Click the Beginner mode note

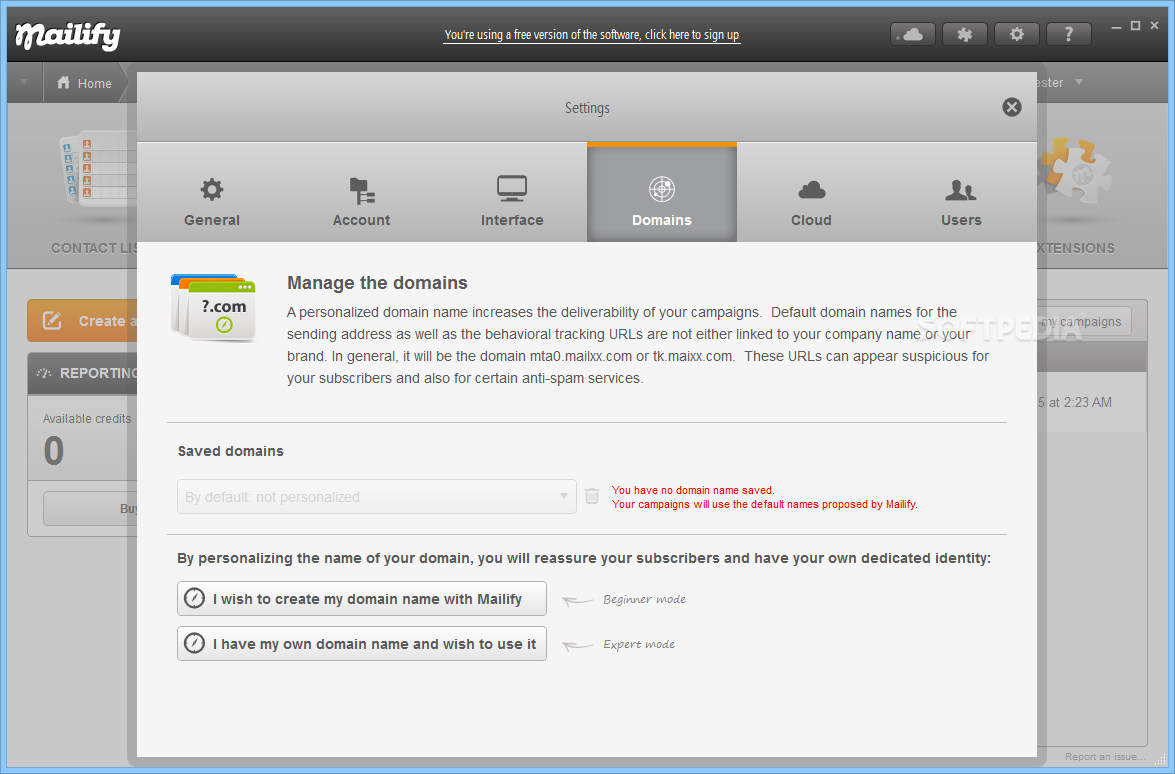click(644, 599)
